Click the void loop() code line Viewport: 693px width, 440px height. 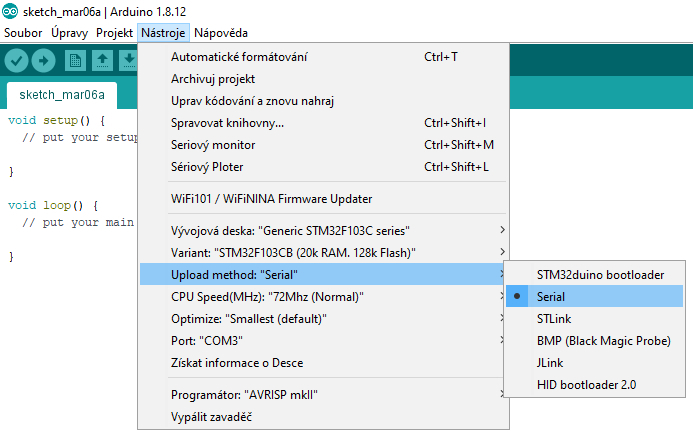click(x=53, y=205)
